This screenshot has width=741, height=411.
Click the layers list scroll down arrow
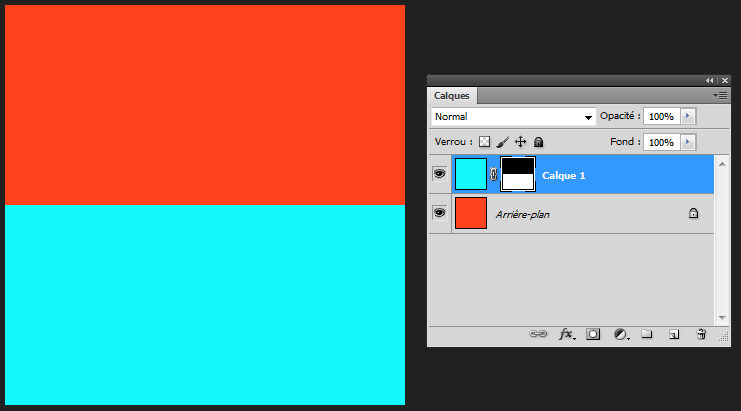click(722, 317)
